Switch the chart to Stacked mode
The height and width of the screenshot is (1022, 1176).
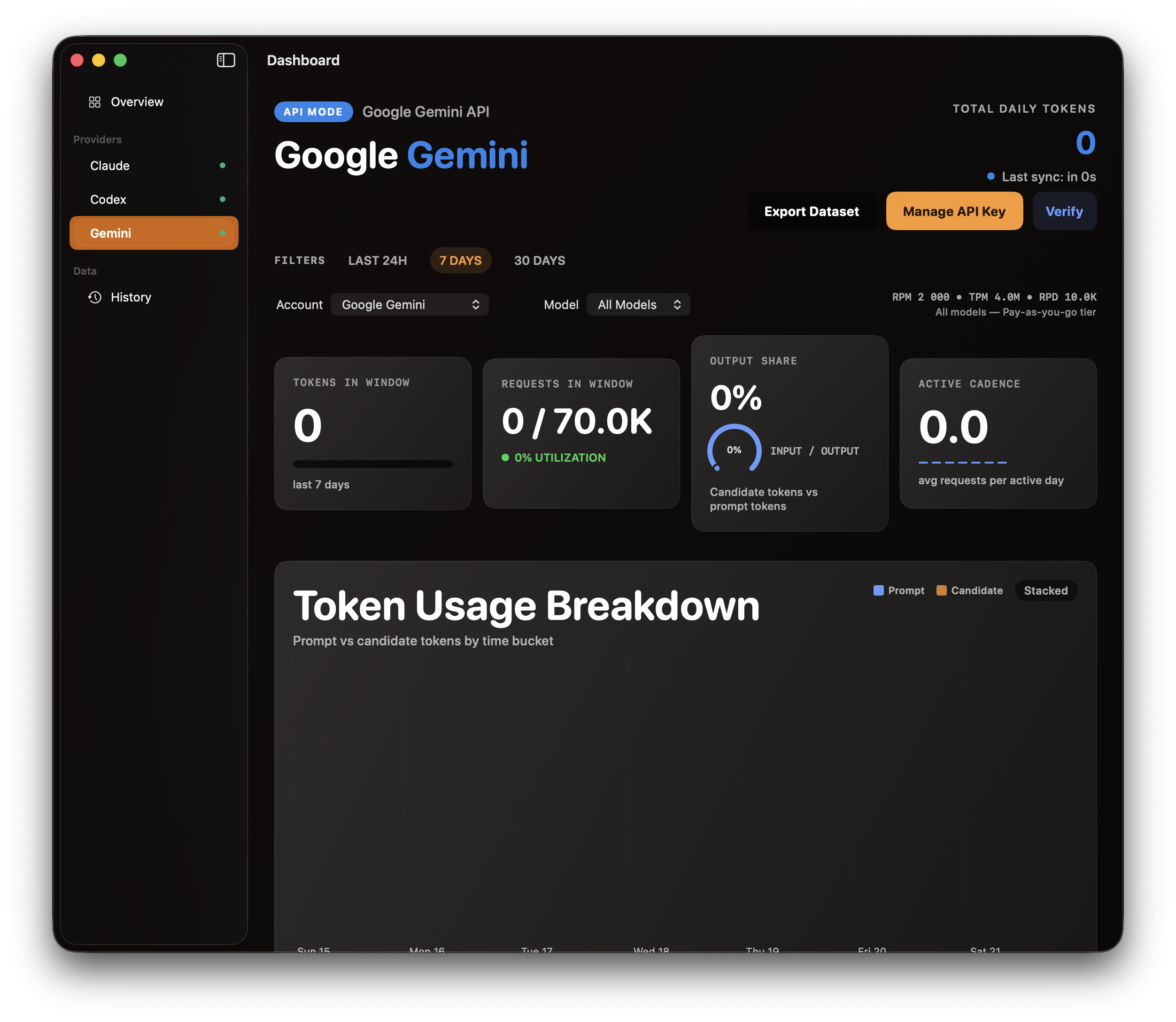[1045, 590]
